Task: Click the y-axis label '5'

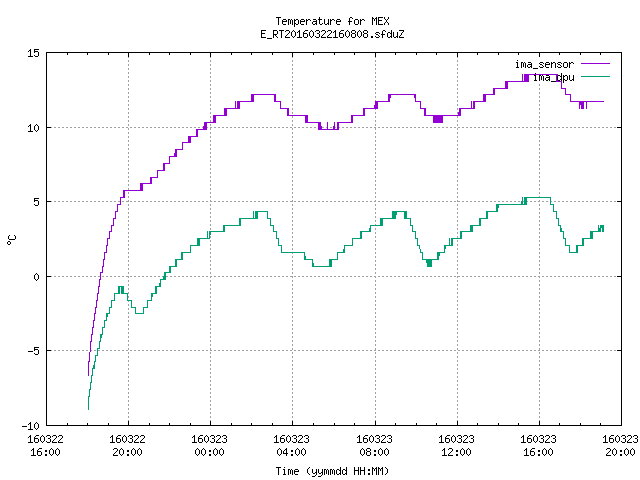Action: (36, 202)
